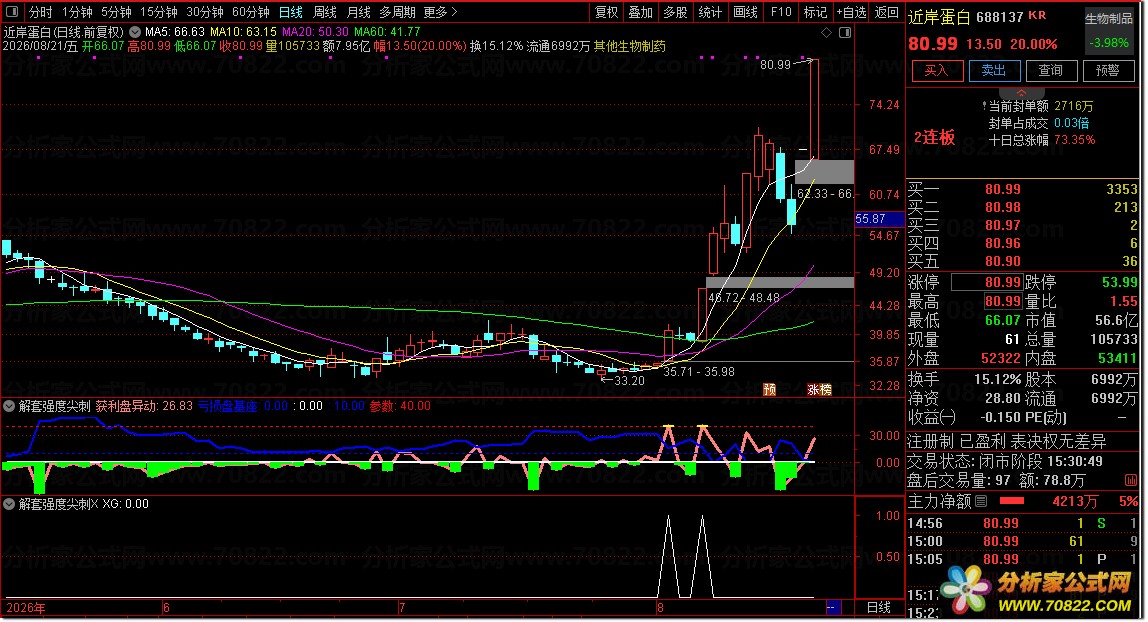
Task: Click the red 主力净额 inflow bar
Action: (x=1012, y=501)
